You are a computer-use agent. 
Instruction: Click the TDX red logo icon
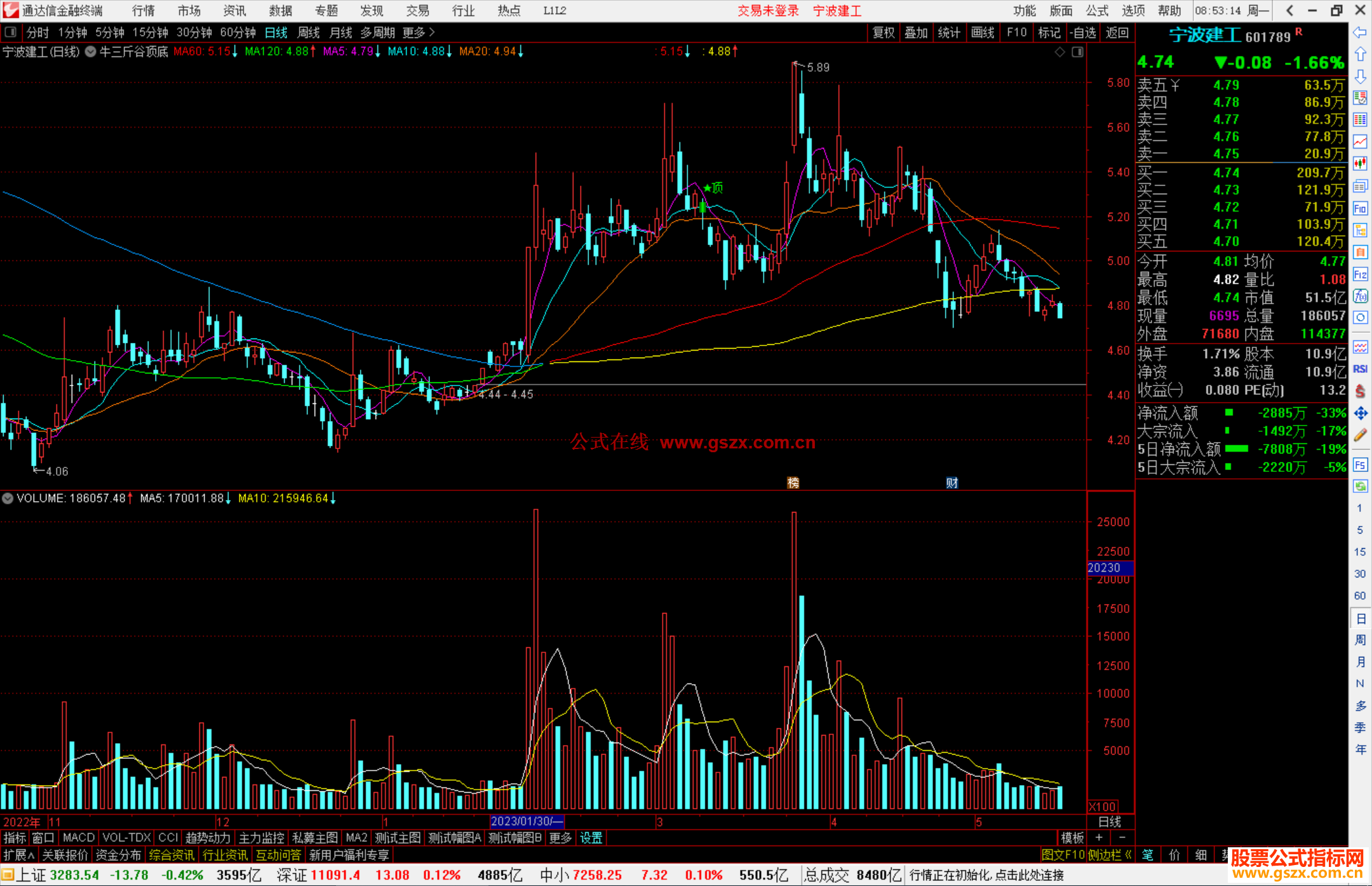pos(10,10)
